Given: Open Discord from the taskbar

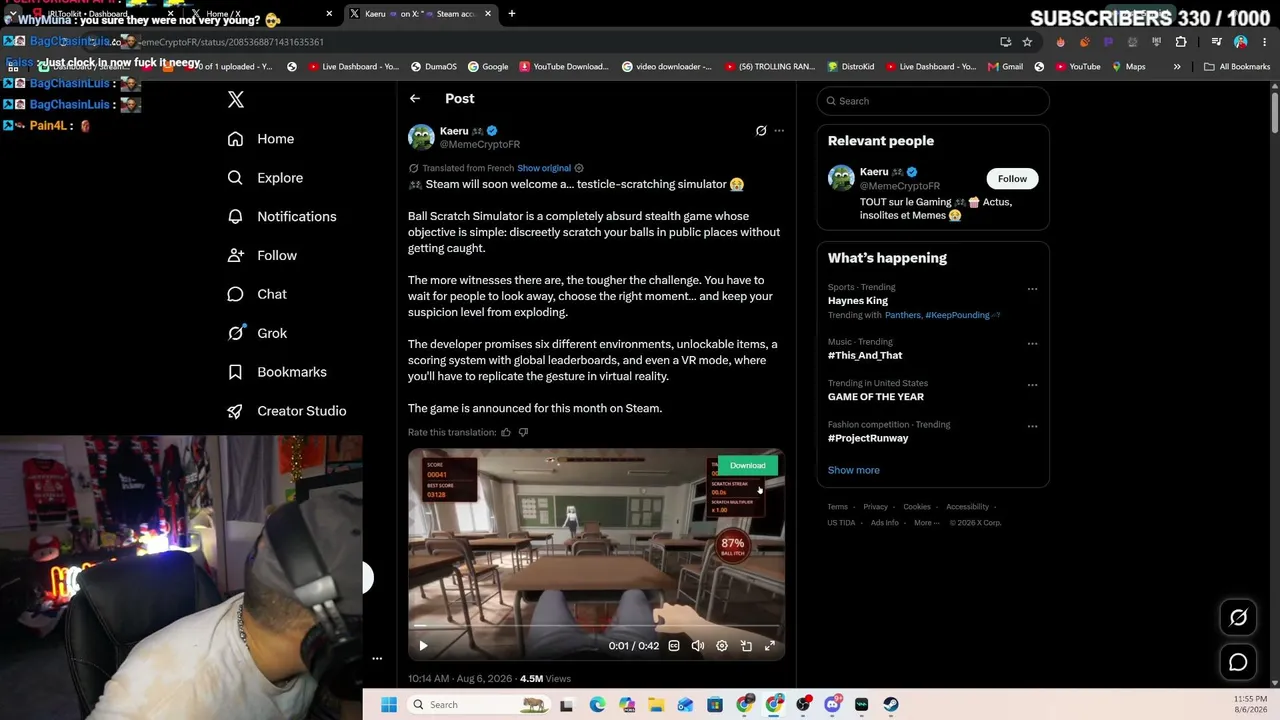Looking at the screenshot, I should 832,705.
